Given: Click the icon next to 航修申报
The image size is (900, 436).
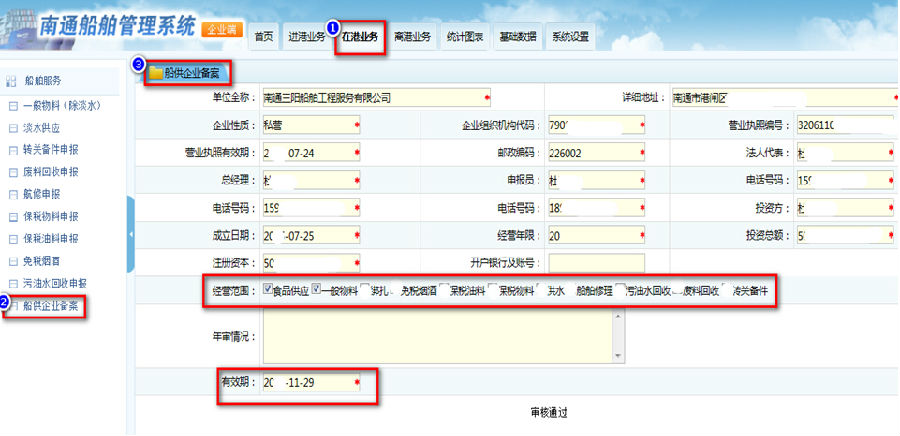Looking at the screenshot, I should tap(12, 194).
